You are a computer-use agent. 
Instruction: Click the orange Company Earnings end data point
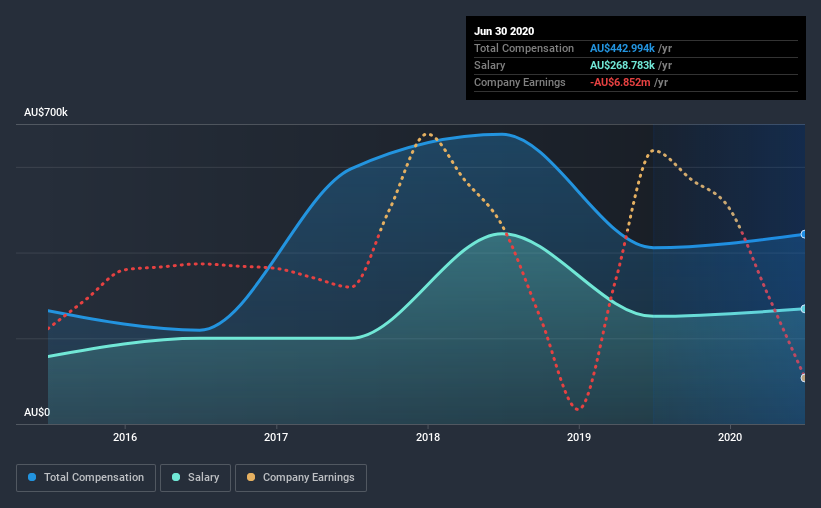pyautogui.click(x=803, y=378)
